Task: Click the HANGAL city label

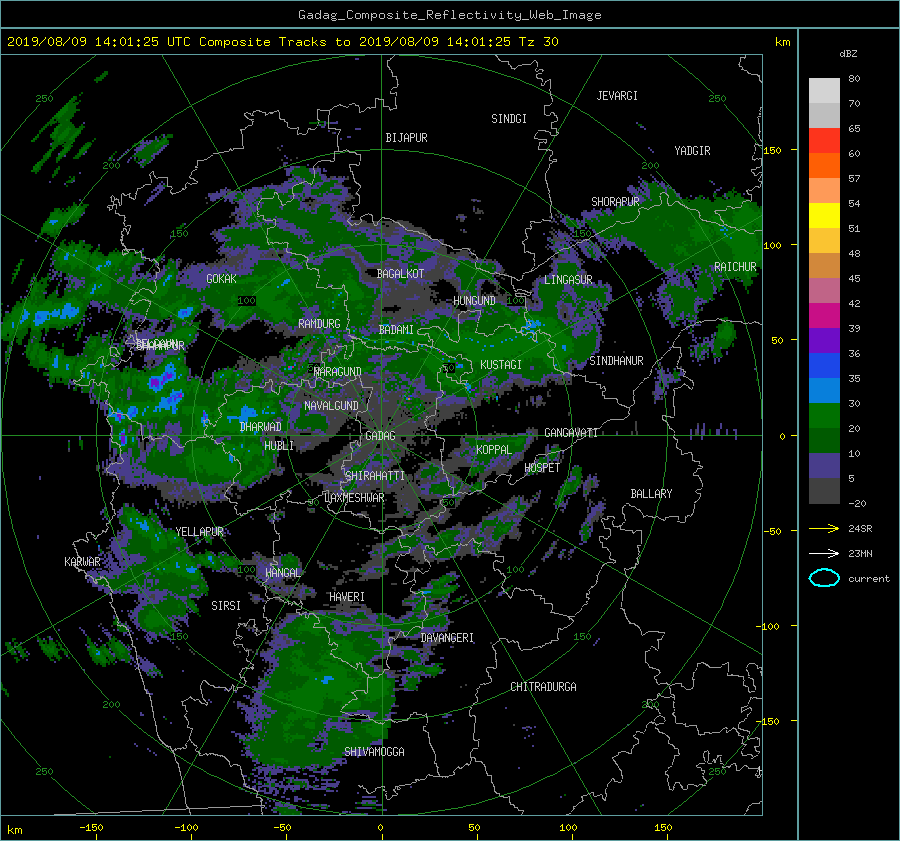Action: point(282,573)
